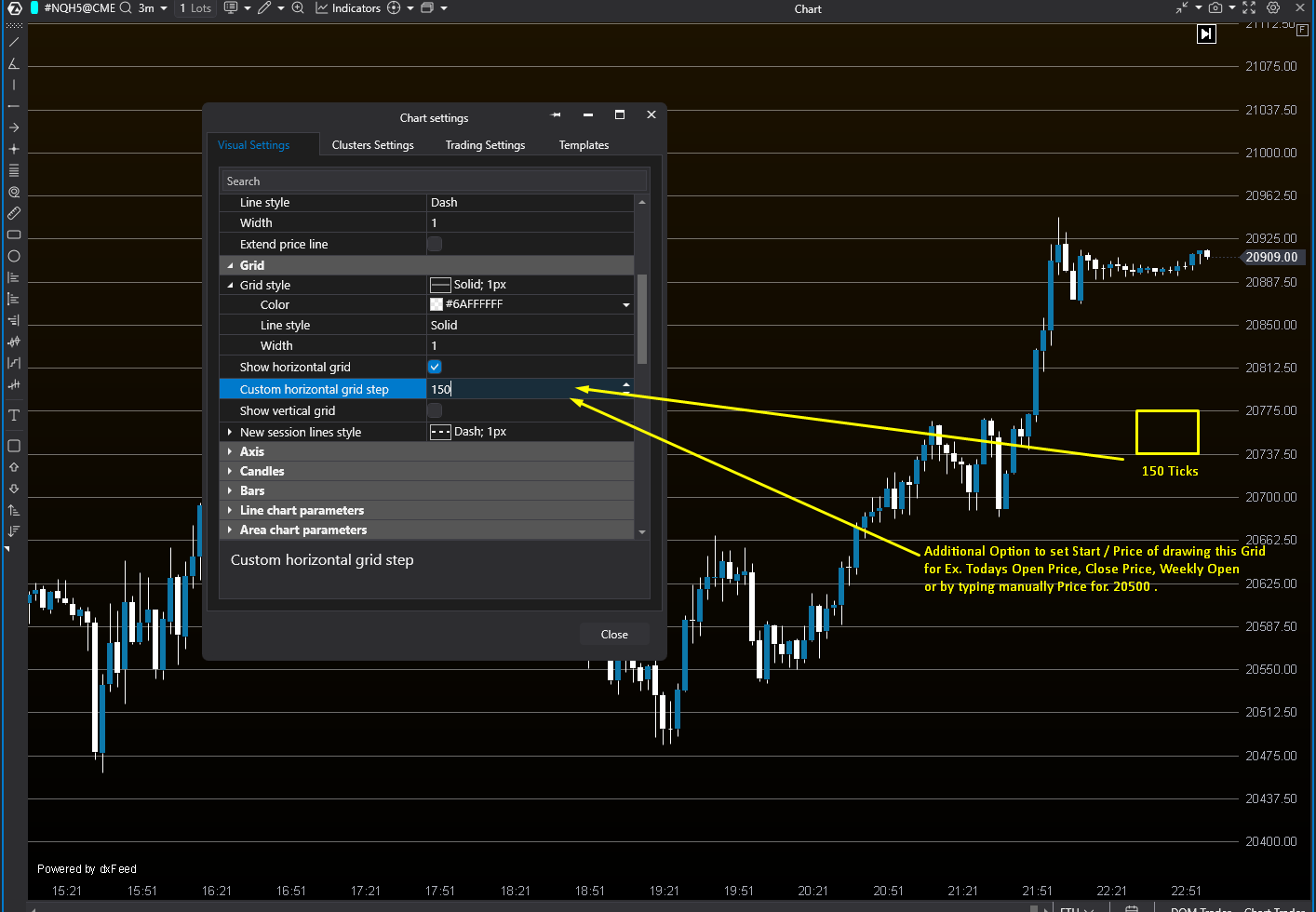Select the Text tool in drawing sidebar

pos(13,415)
